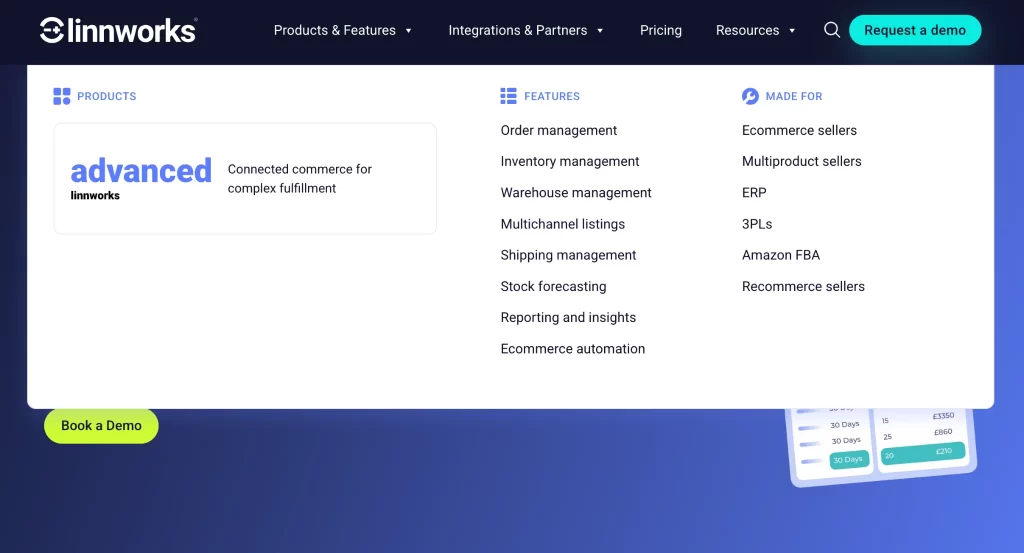Expand the Resources dropdown arrow

click(792, 31)
